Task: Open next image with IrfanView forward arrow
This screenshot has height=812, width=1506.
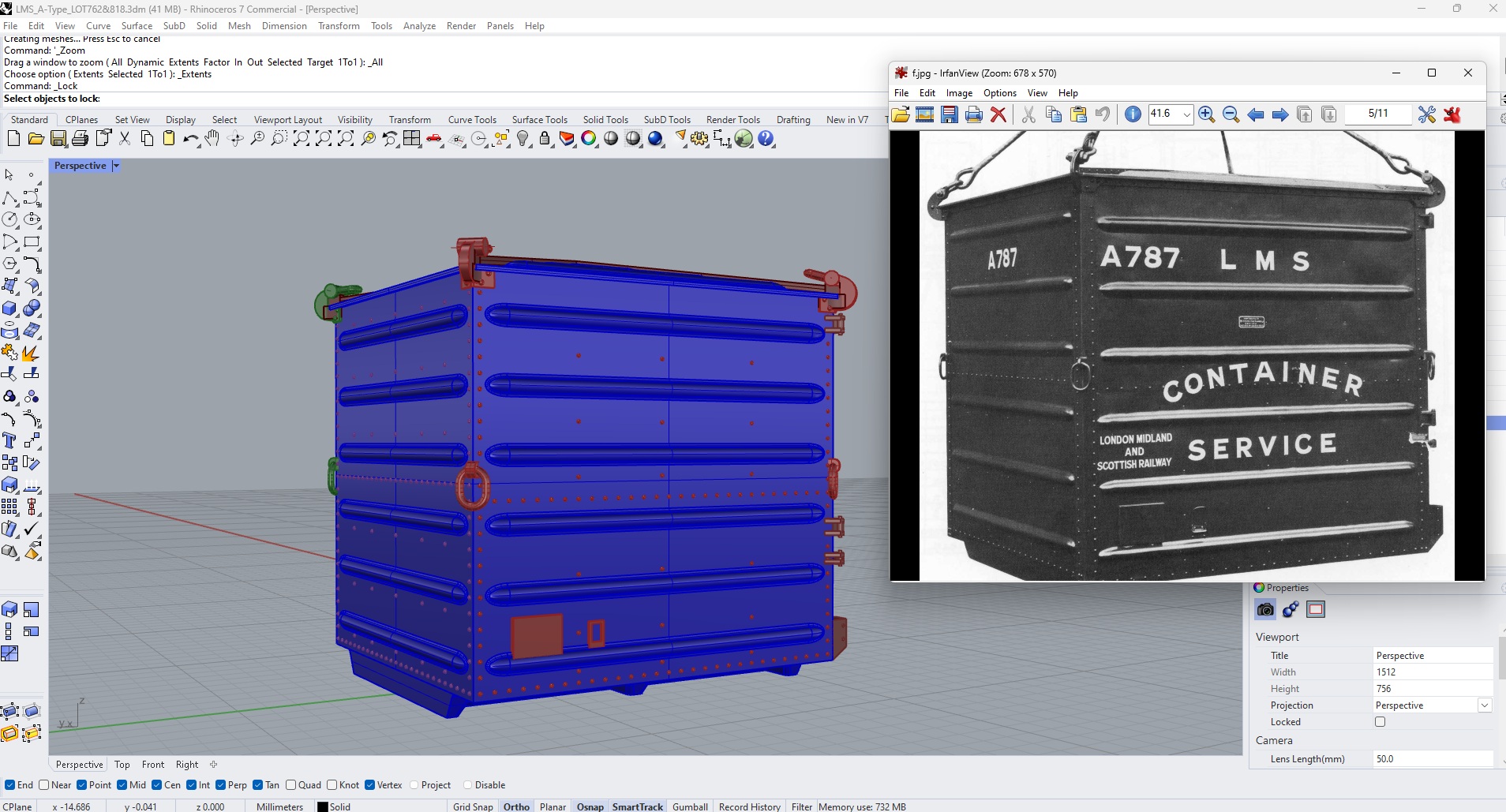Action: 1280,114
